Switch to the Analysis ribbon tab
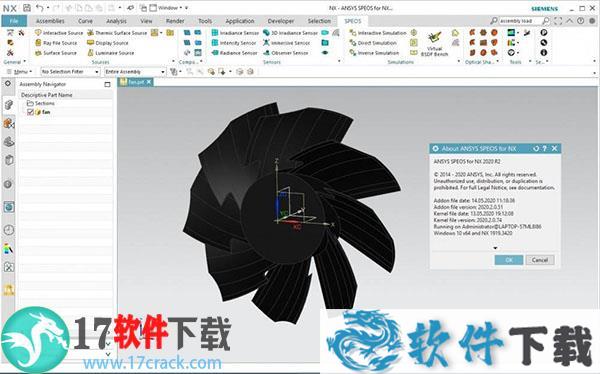 [116, 21]
